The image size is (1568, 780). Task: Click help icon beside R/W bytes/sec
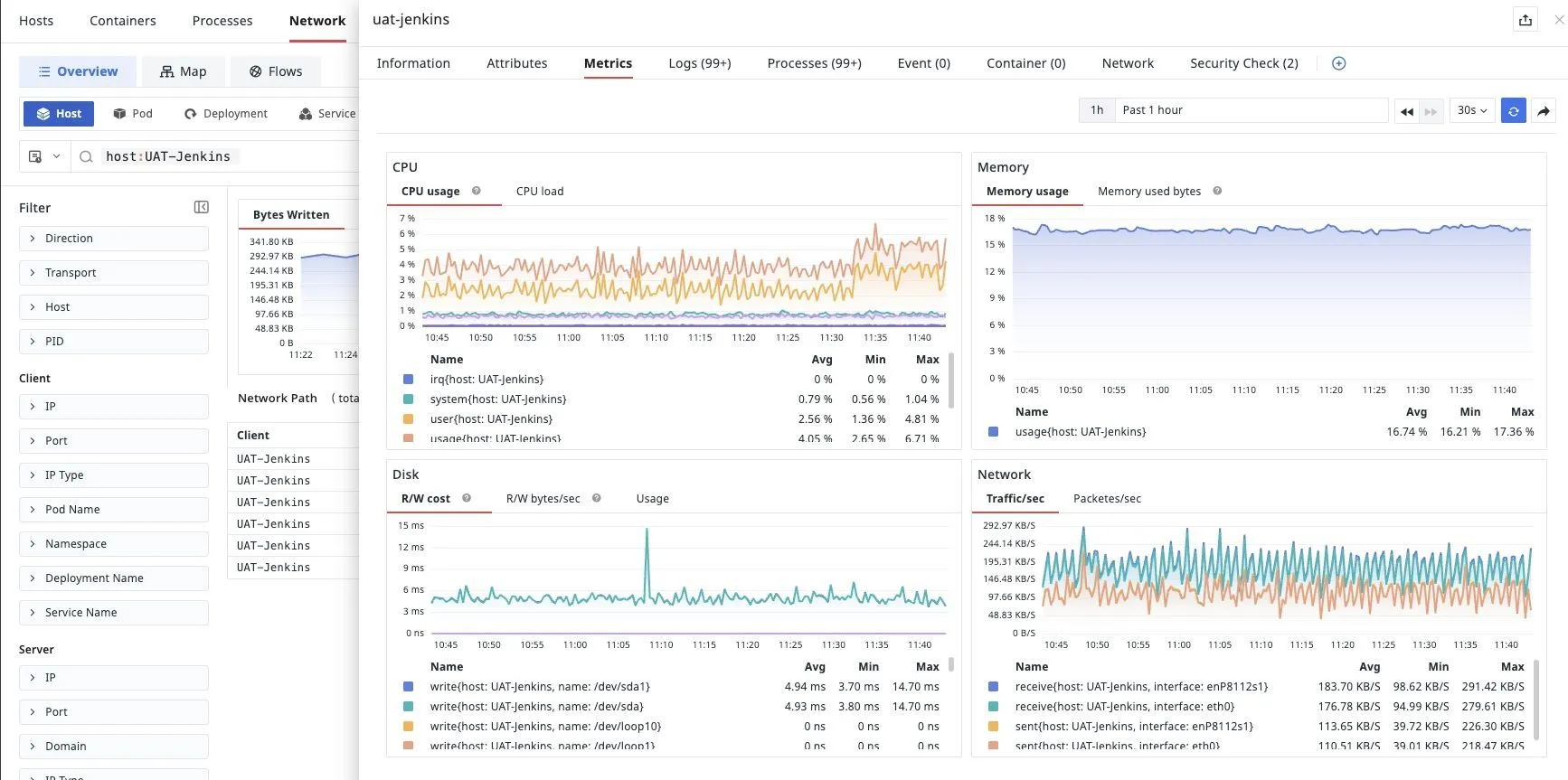597,498
